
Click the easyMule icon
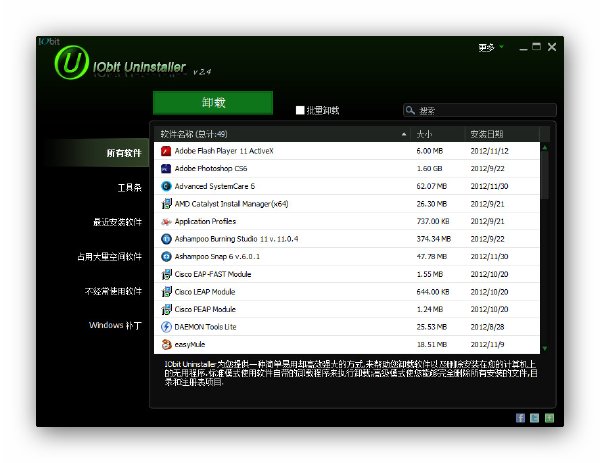(166, 344)
